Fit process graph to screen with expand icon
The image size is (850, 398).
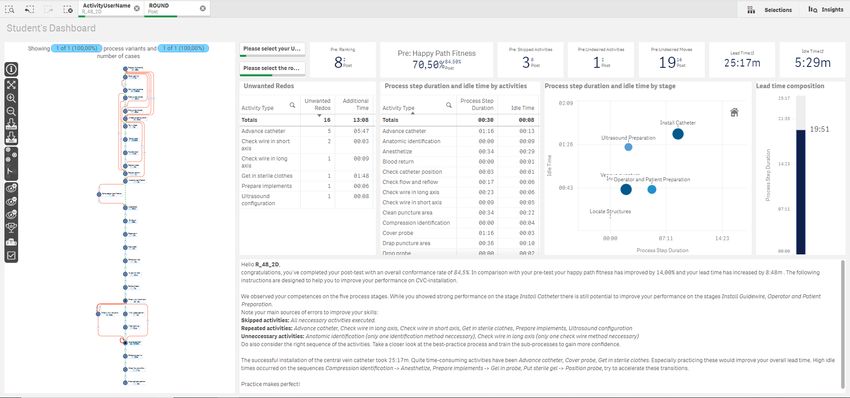pos(11,85)
